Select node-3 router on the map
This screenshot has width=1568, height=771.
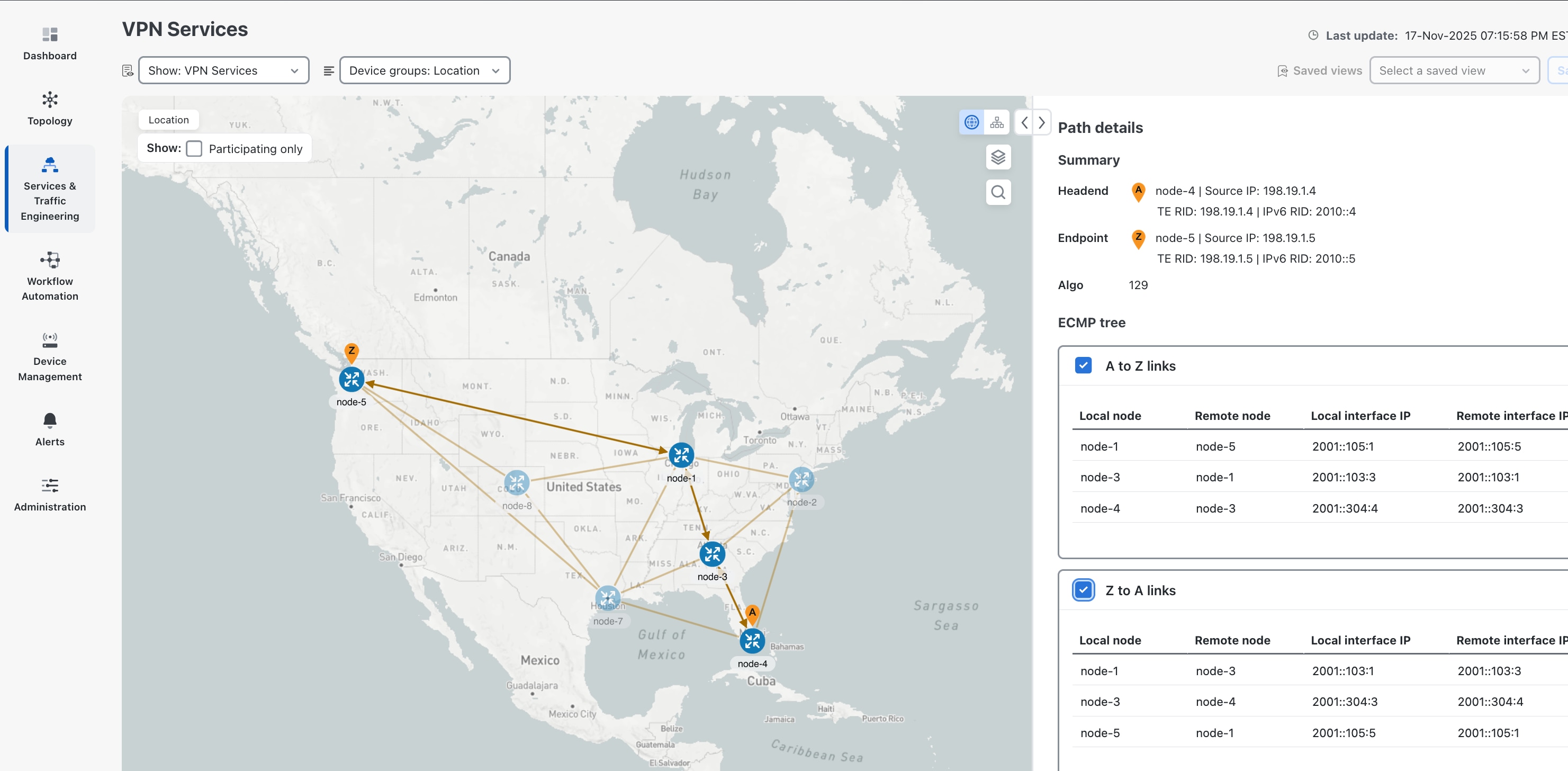click(x=712, y=554)
